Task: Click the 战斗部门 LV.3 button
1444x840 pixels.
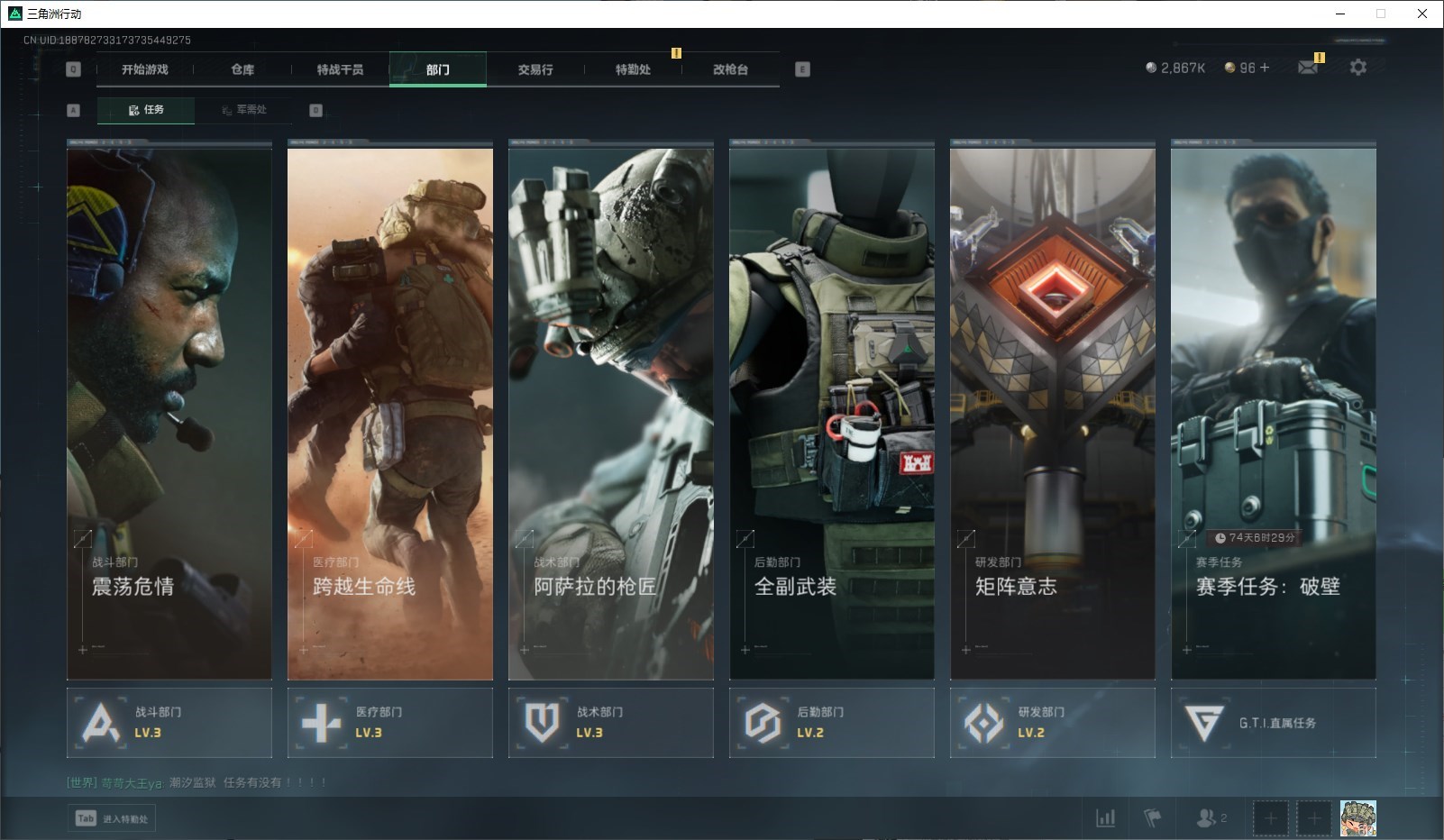Action: tap(169, 723)
